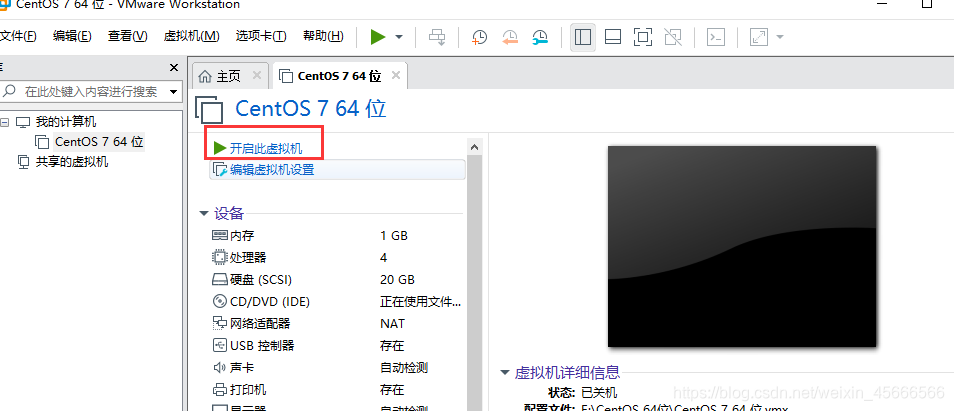The image size is (954, 411).
Task: Open stretch display dropdown arrow
Action: (x=779, y=37)
